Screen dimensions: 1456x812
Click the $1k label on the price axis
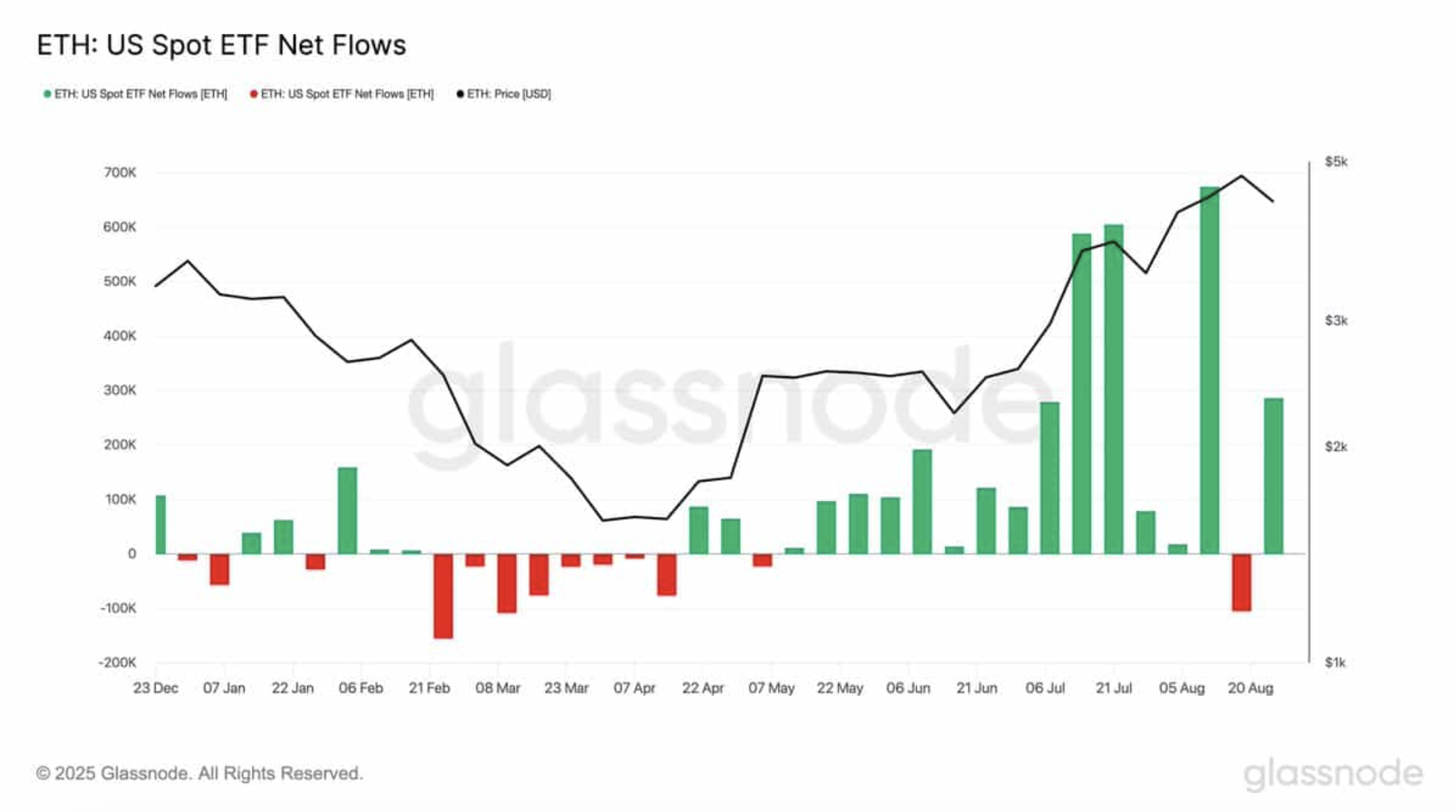[x=1335, y=662]
